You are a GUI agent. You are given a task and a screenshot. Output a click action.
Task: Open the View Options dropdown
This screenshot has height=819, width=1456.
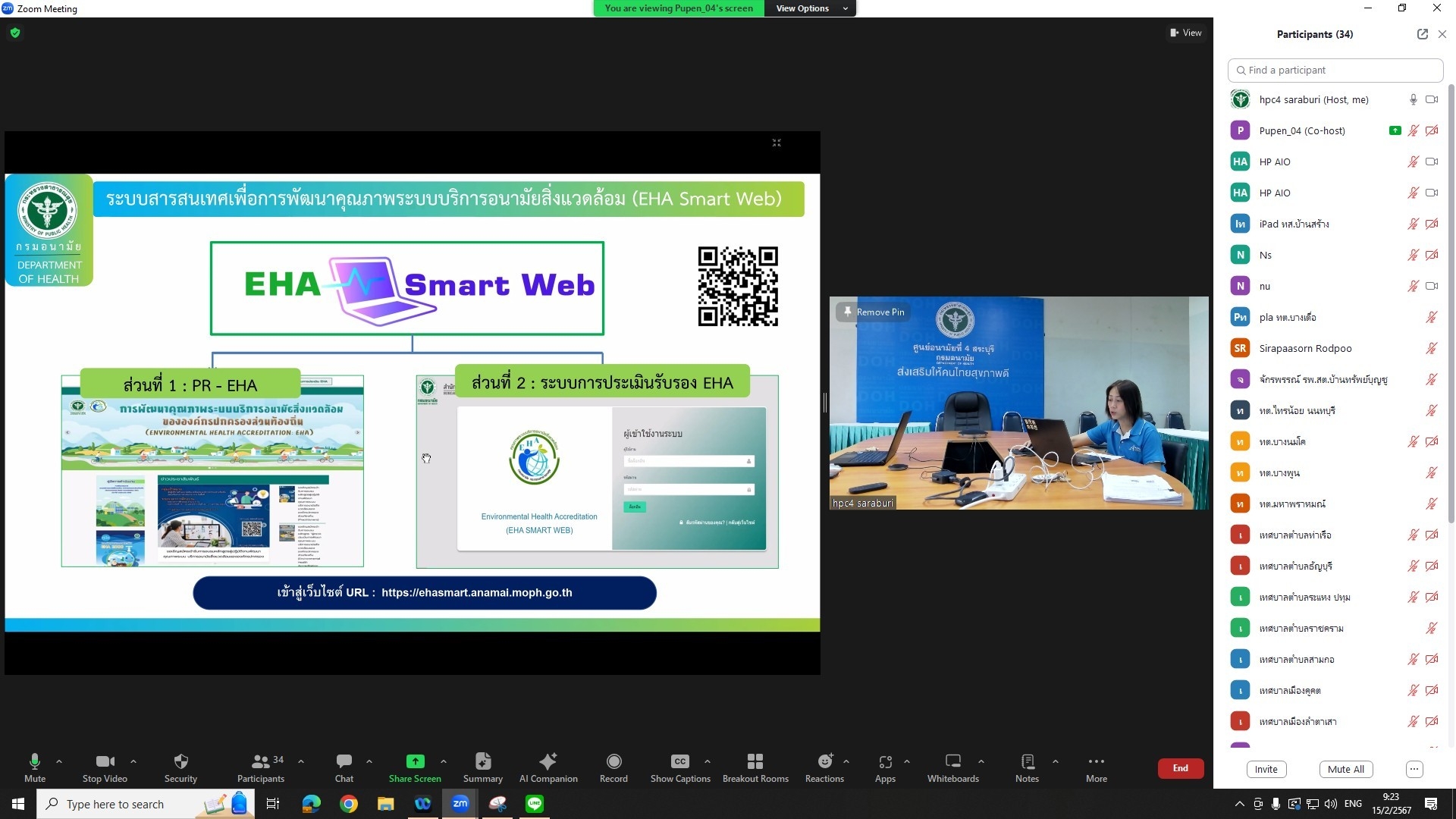tap(811, 8)
